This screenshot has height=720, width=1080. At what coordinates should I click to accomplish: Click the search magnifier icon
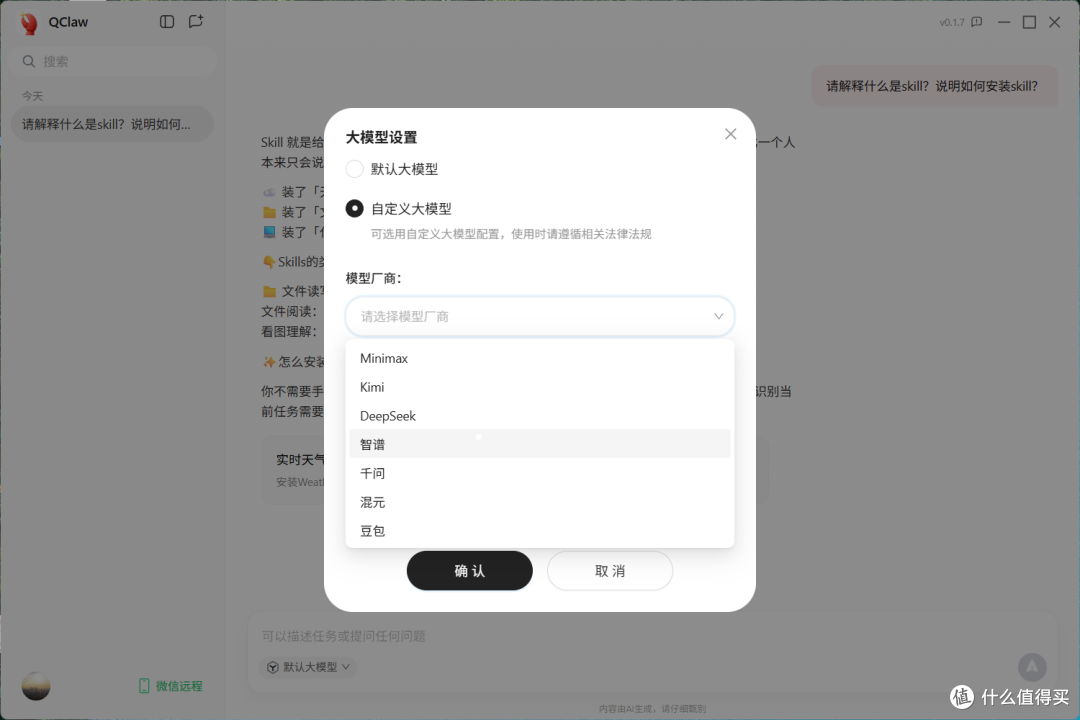click(28, 61)
